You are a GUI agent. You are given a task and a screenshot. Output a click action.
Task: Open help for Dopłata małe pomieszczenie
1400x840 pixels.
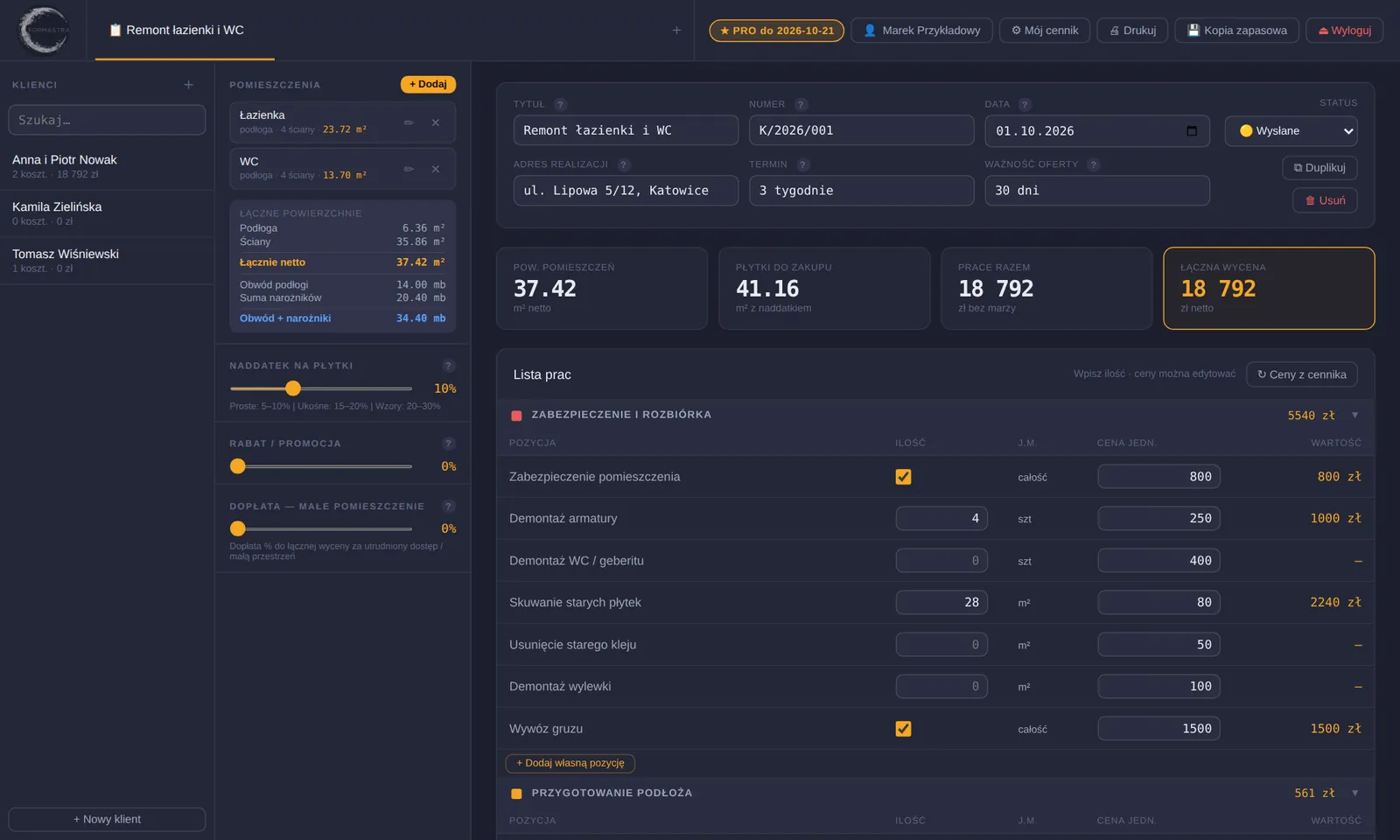coord(448,506)
